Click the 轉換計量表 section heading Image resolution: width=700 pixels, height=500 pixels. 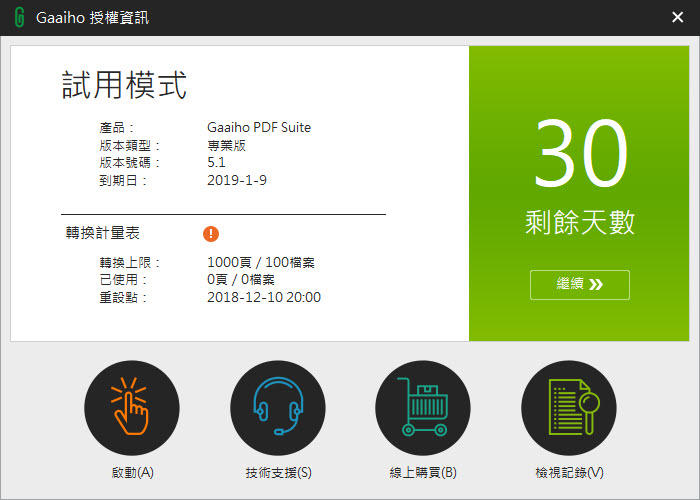coord(102,233)
